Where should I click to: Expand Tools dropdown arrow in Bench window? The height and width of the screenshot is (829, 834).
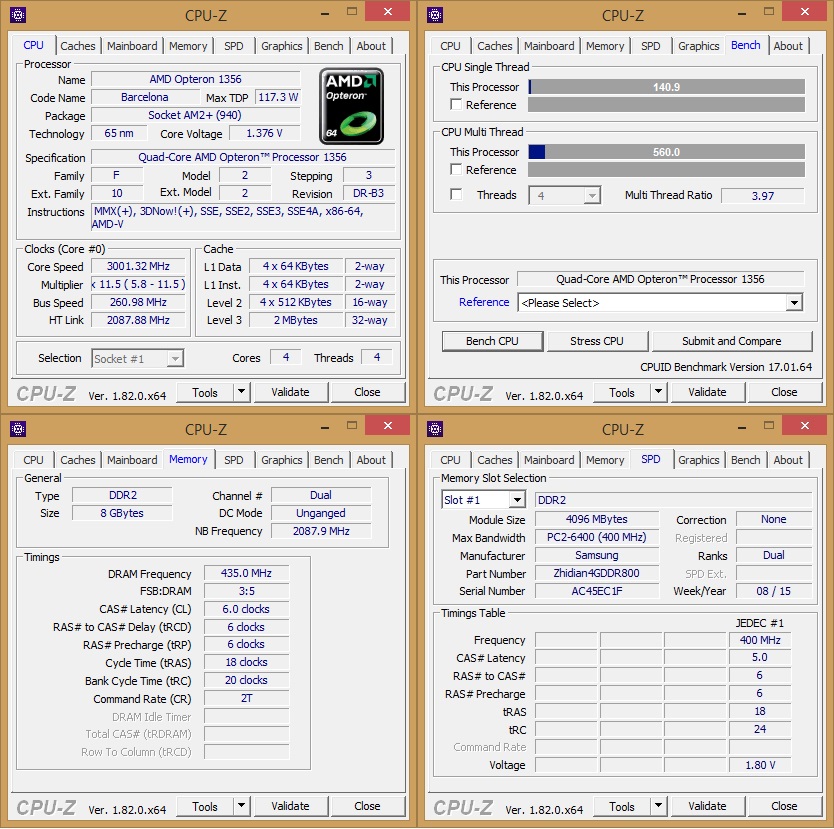[658, 392]
